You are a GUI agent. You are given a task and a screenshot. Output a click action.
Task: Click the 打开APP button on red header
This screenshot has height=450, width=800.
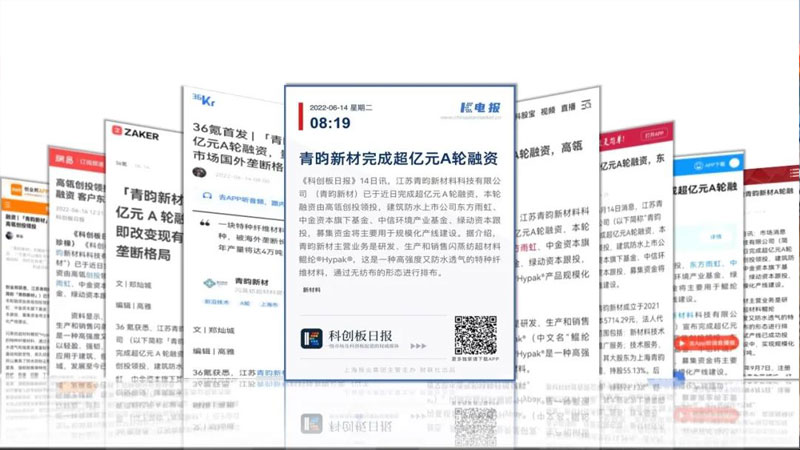(x=651, y=134)
